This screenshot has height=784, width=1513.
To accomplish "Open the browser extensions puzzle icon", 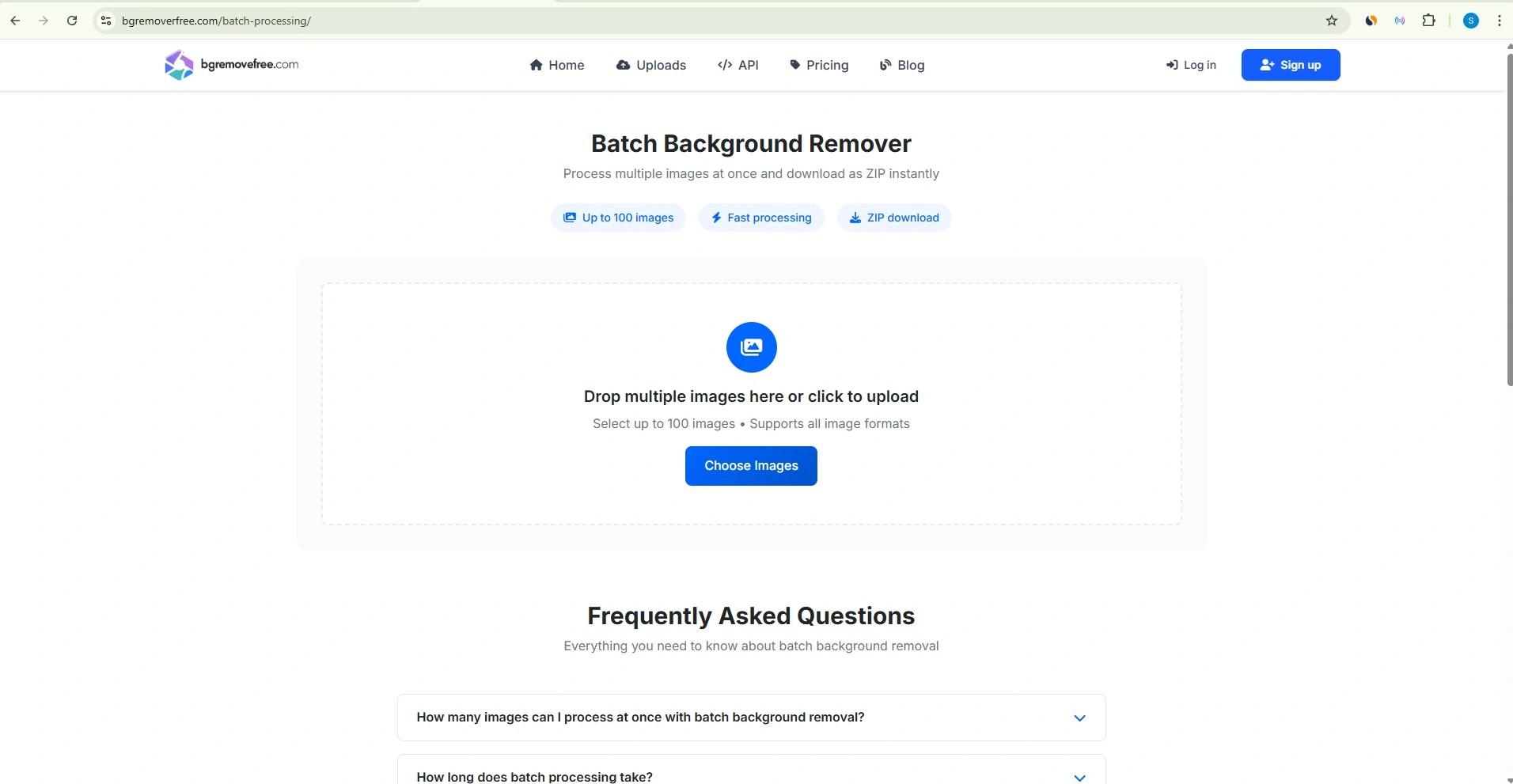I will click(1428, 21).
